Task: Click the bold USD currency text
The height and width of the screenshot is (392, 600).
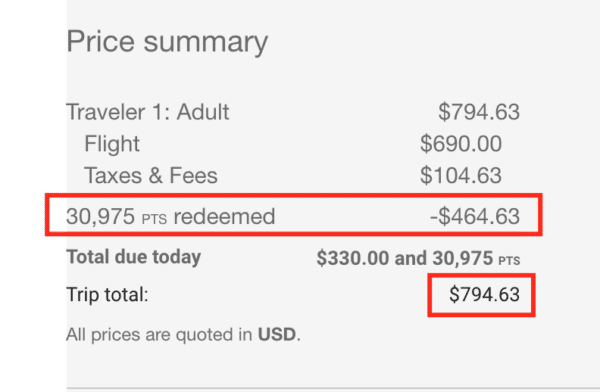Action: [x=277, y=335]
